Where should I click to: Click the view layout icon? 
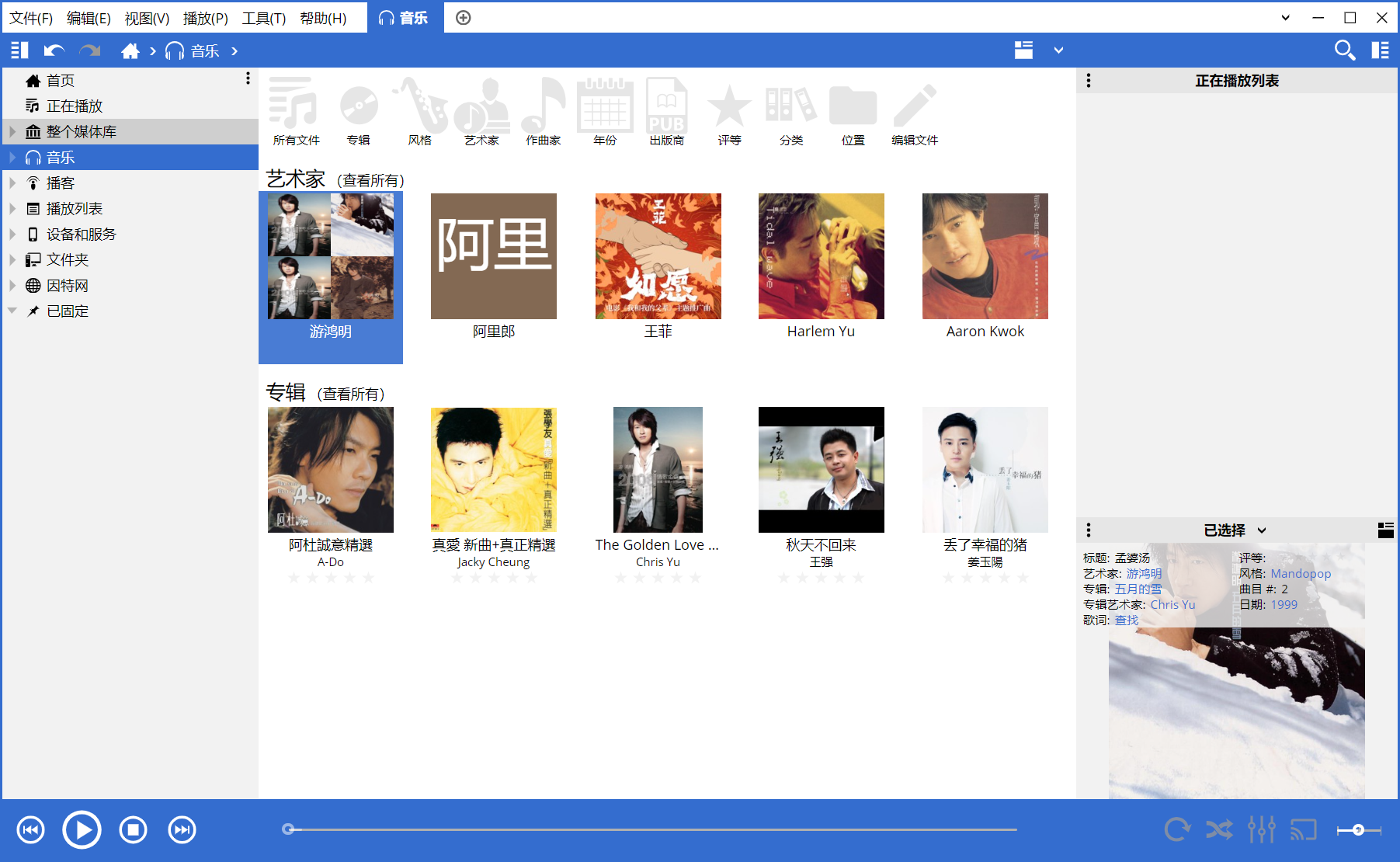(x=1023, y=50)
